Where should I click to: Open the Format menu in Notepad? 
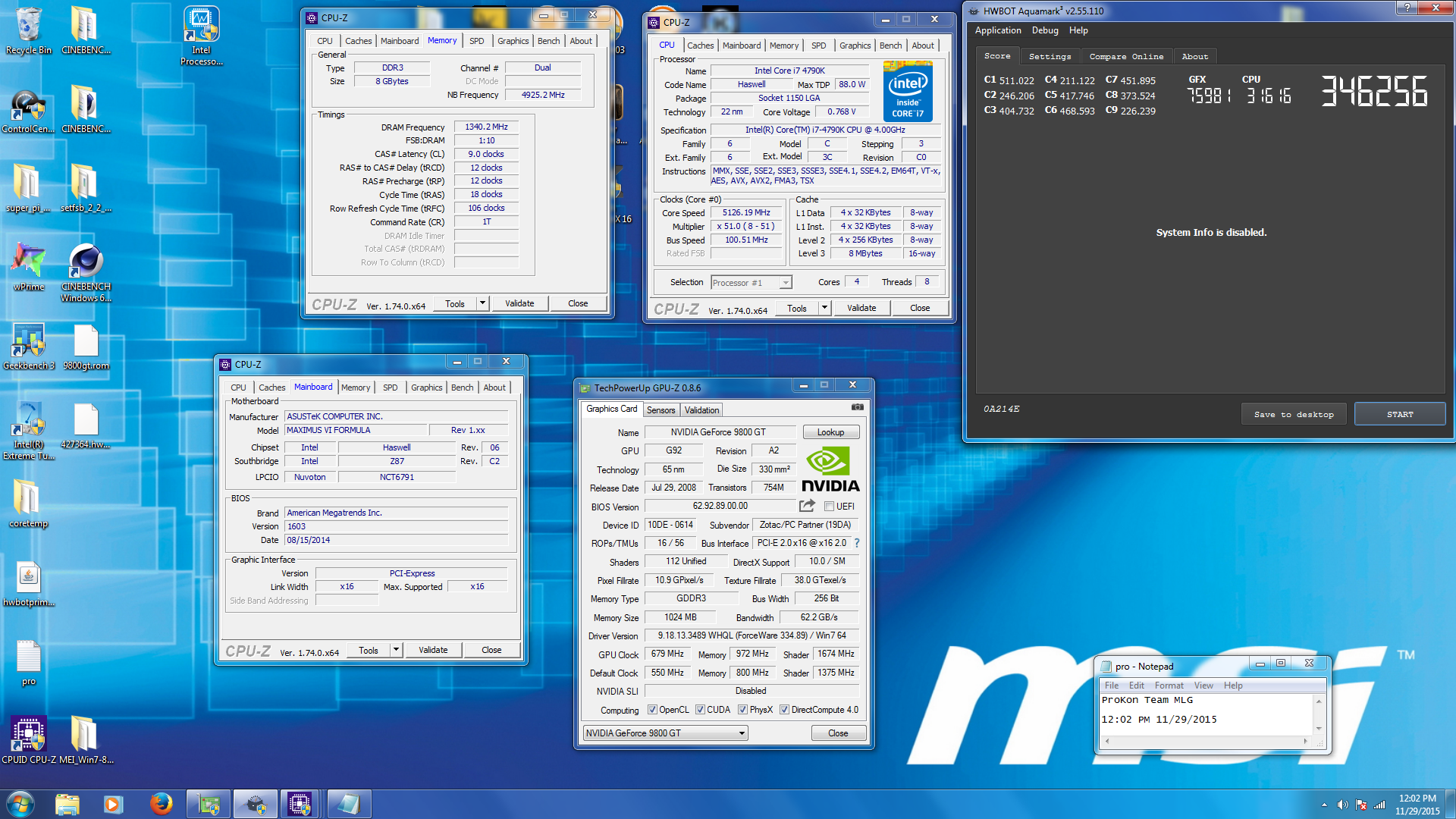(1169, 686)
